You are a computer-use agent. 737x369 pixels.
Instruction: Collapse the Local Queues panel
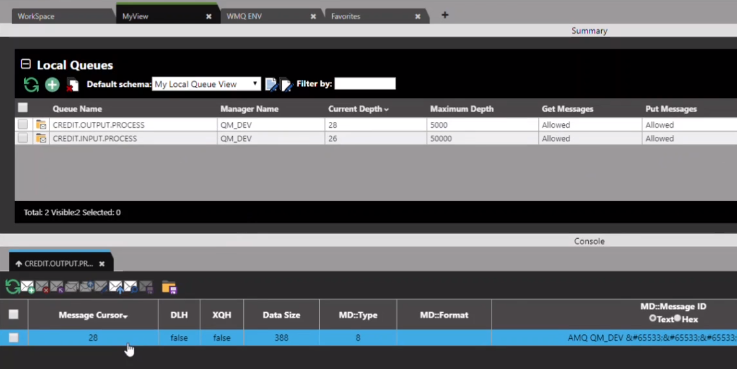click(26, 64)
